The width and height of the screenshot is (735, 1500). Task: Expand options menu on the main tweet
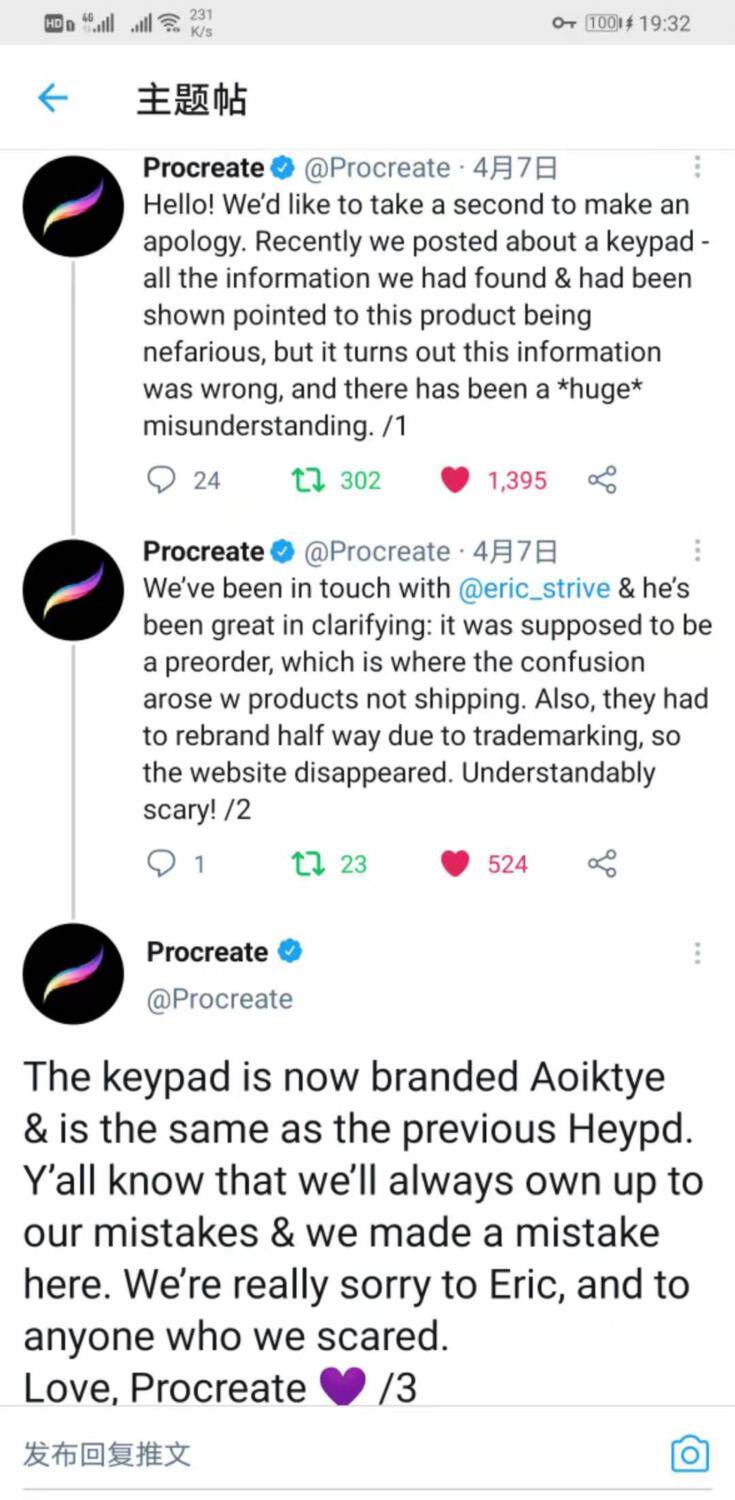click(x=697, y=953)
